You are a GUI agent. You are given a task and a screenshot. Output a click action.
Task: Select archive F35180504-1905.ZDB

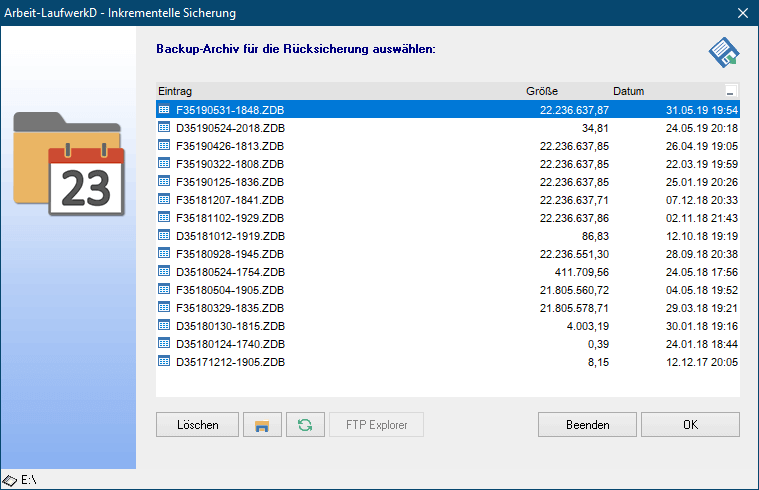(x=448, y=290)
